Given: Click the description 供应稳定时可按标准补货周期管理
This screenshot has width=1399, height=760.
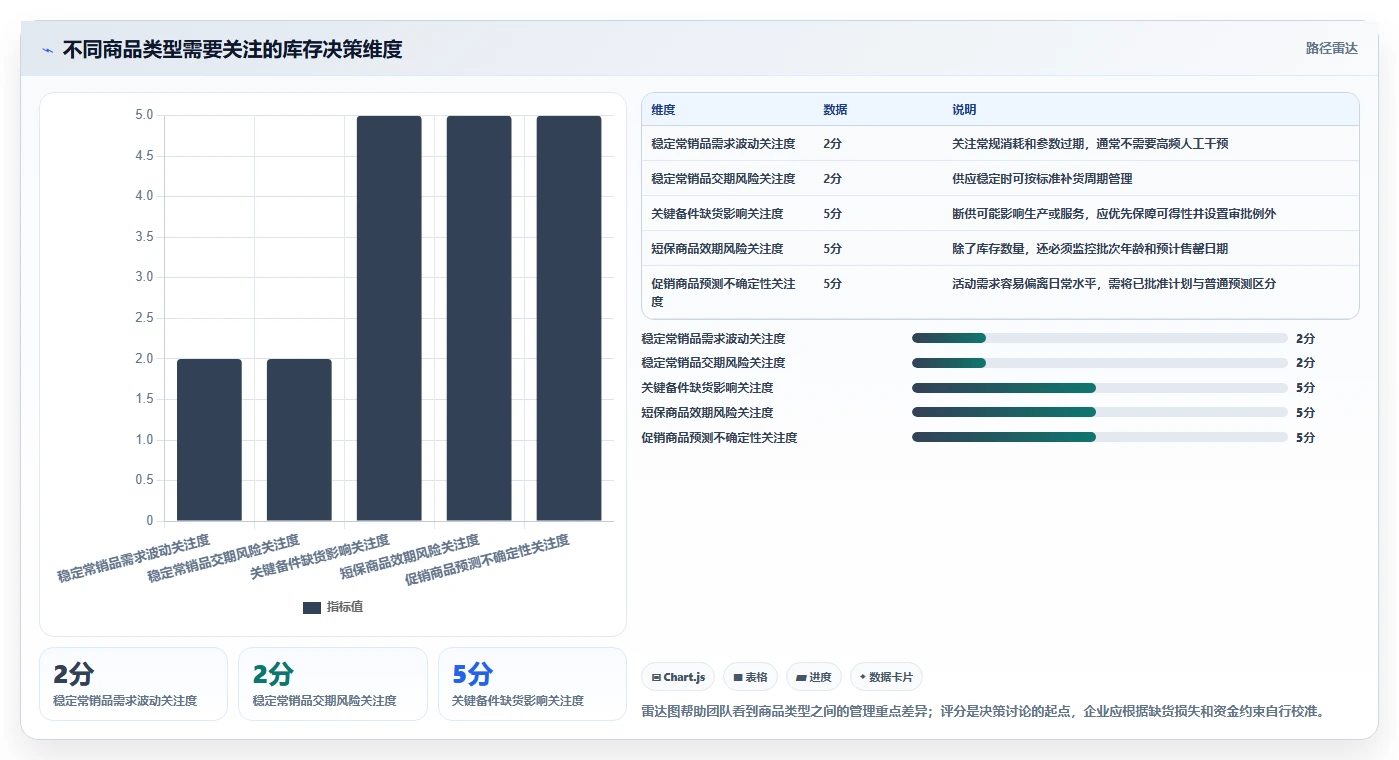Looking at the screenshot, I should point(1042,179).
